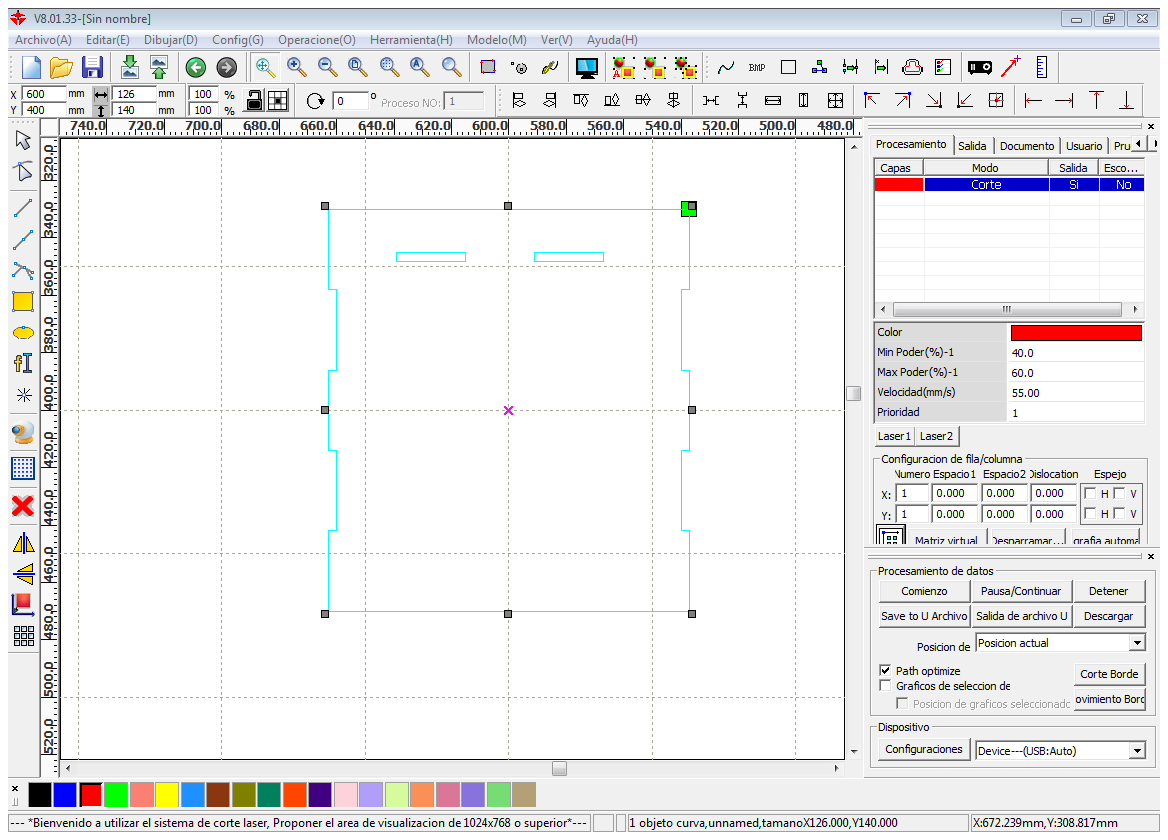
Task: Switch to the Documento tab
Action: (x=1026, y=146)
